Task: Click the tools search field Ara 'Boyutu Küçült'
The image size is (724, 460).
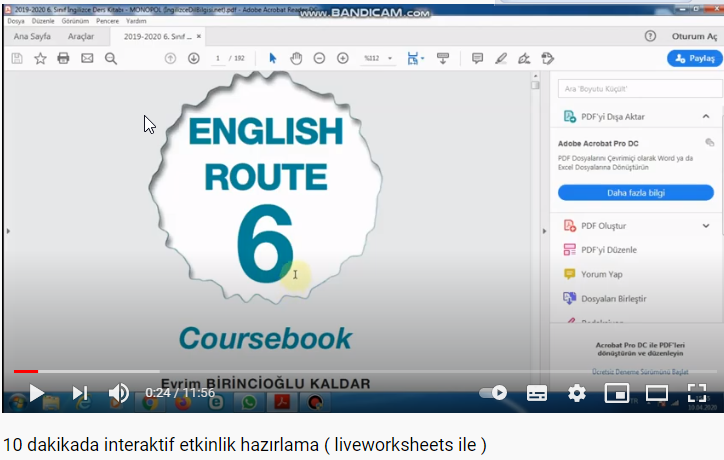Action: click(640, 89)
